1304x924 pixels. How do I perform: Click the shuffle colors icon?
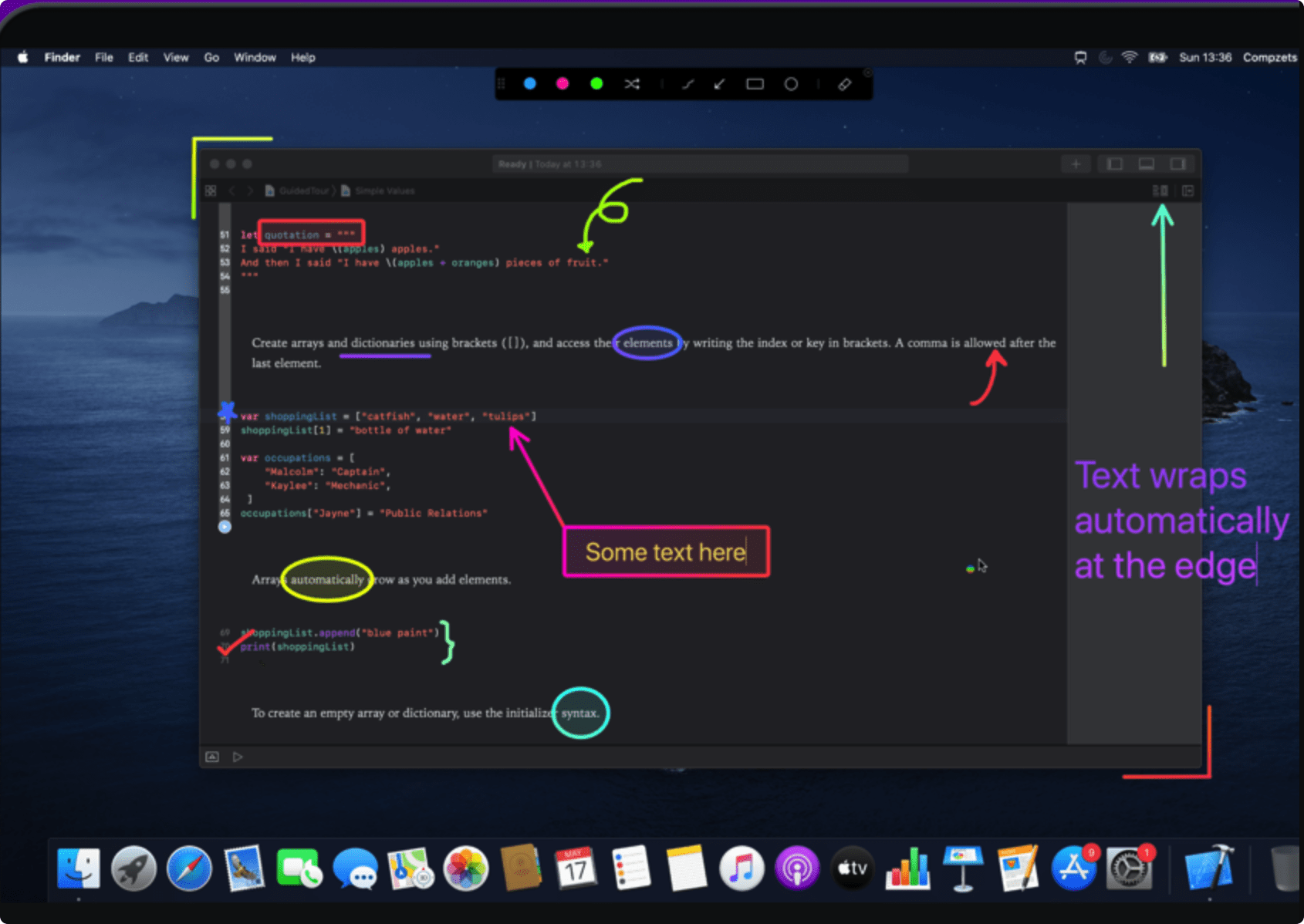(x=632, y=83)
